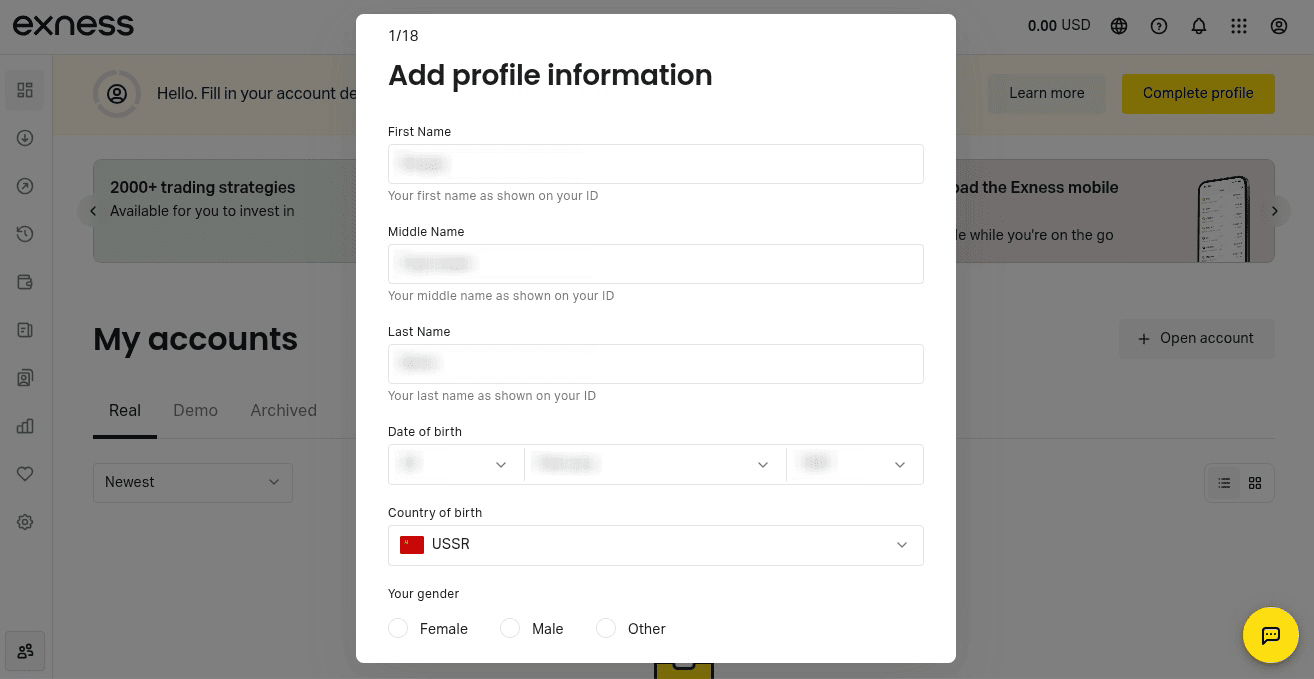Open transaction history icon in sidebar

tap(25, 234)
